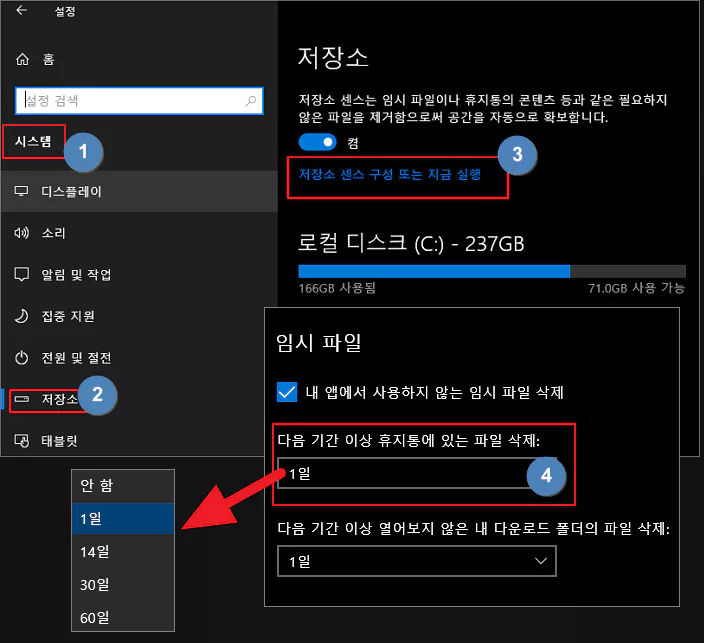Click the 집중 지원 moon icon

click(22, 316)
